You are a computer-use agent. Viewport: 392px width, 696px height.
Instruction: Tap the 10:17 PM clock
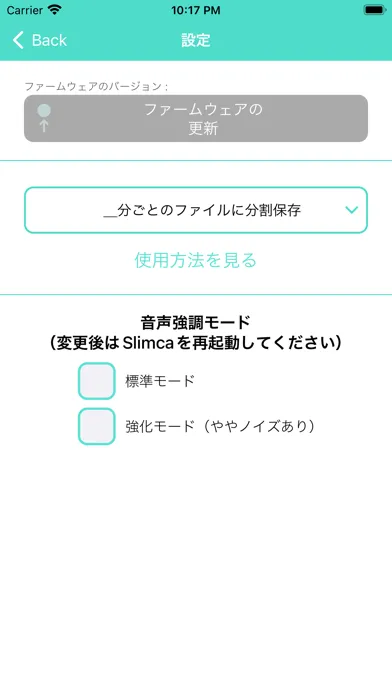(196, 11)
